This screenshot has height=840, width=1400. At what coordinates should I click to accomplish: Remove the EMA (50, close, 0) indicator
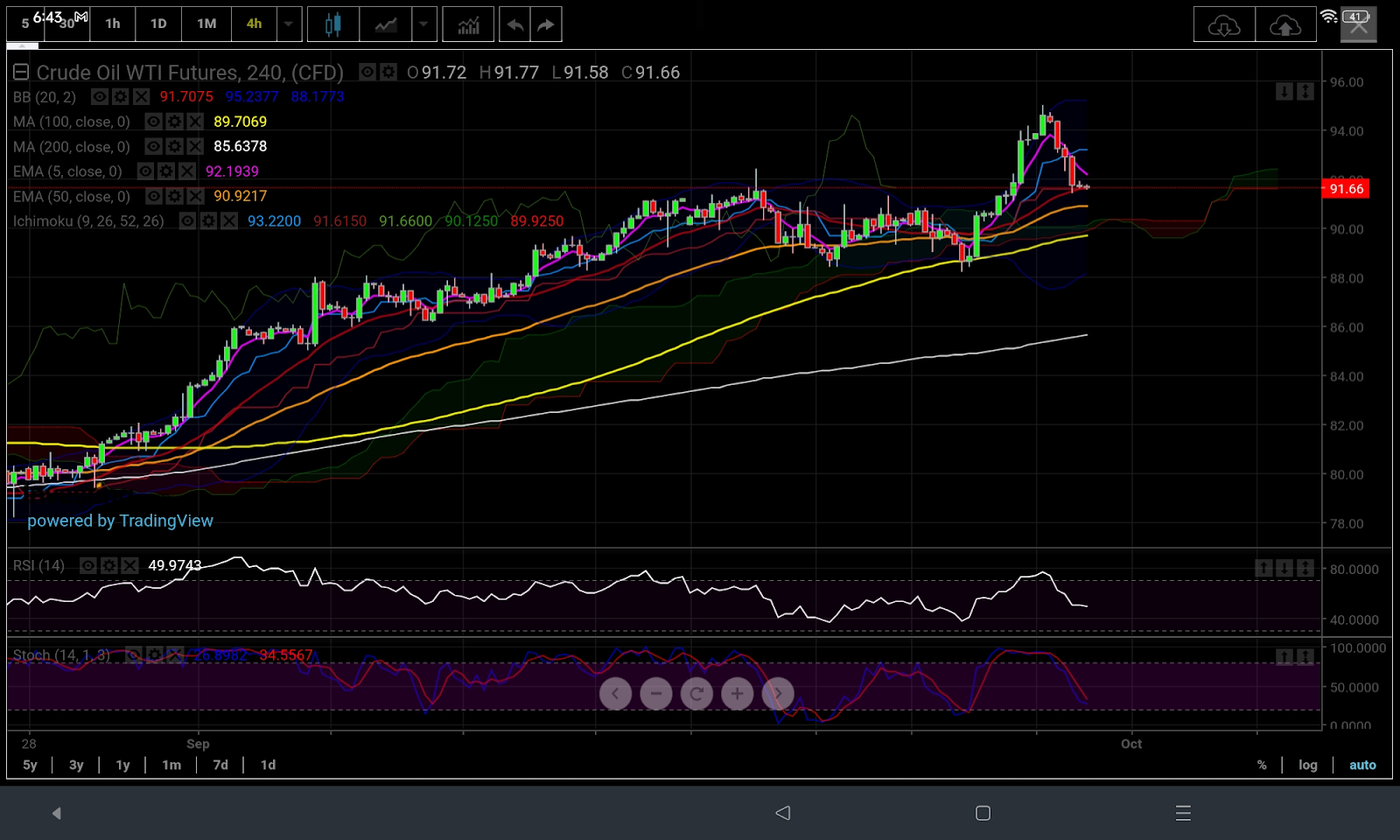click(x=195, y=196)
